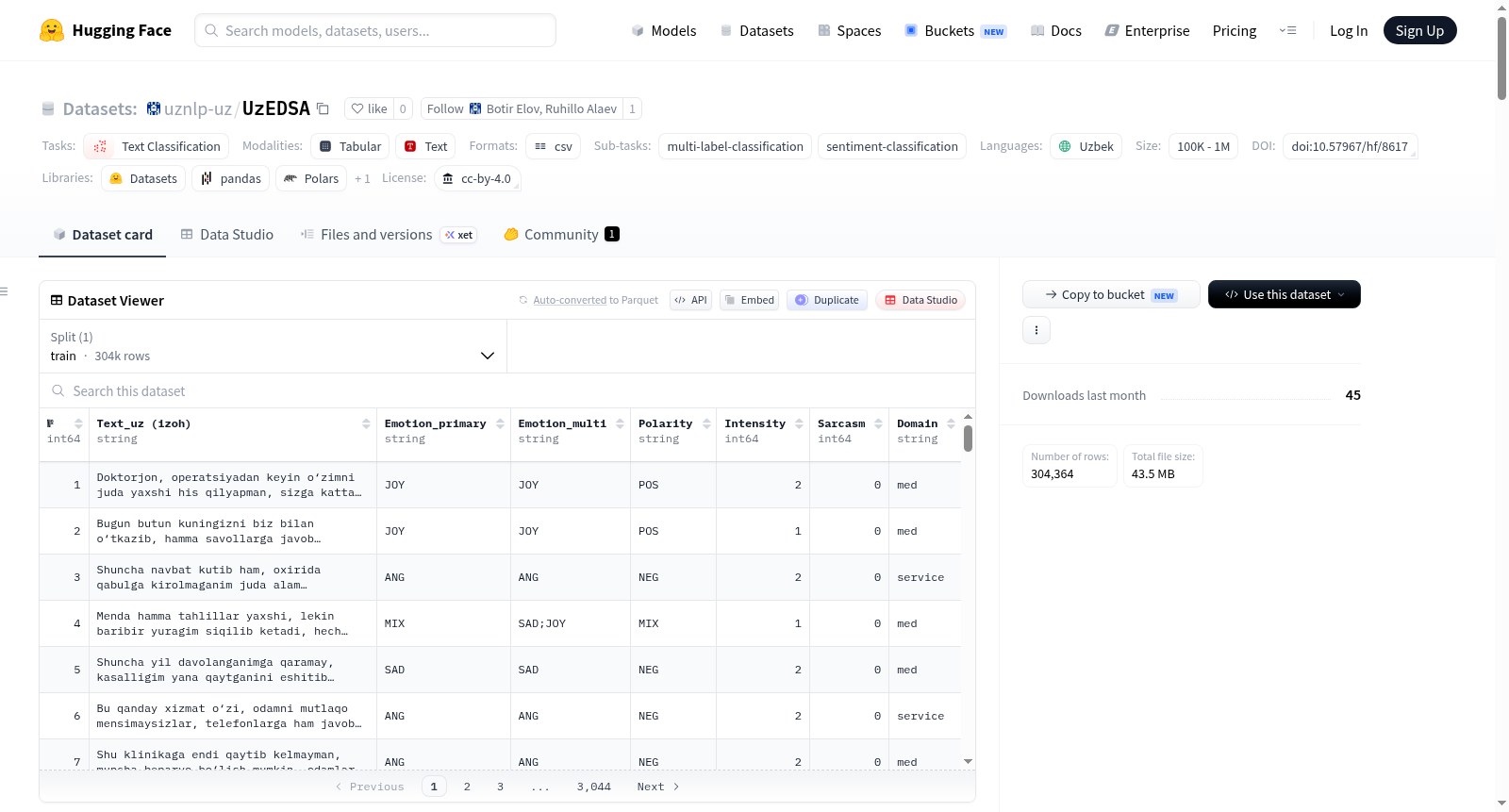Sort by the row index int64 column
The width and height of the screenshot is (1509, 812).
pos(78,424)
